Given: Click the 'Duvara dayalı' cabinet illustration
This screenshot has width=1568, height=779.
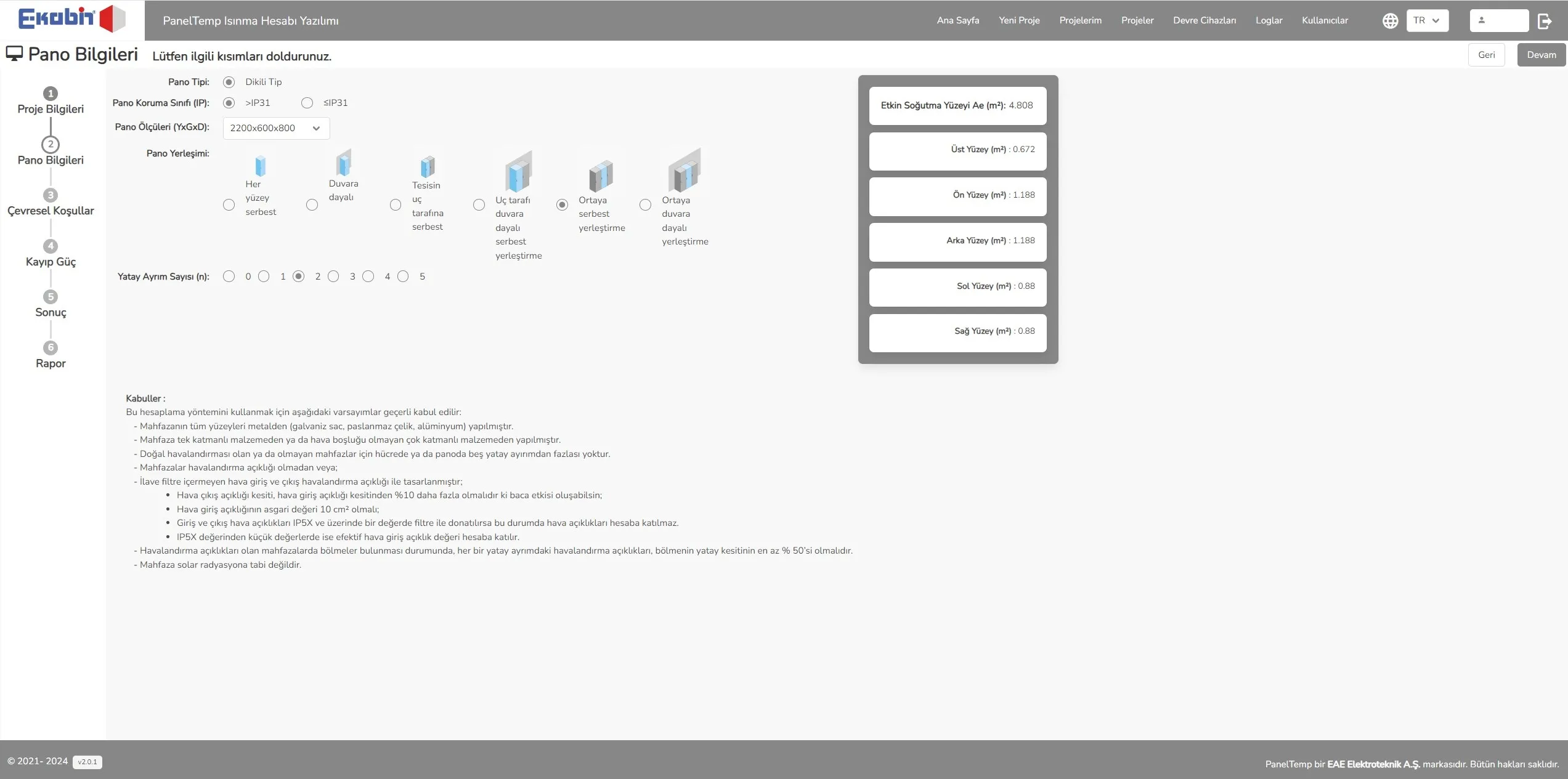Looking at the screenshot, I should tap(343, 163).
